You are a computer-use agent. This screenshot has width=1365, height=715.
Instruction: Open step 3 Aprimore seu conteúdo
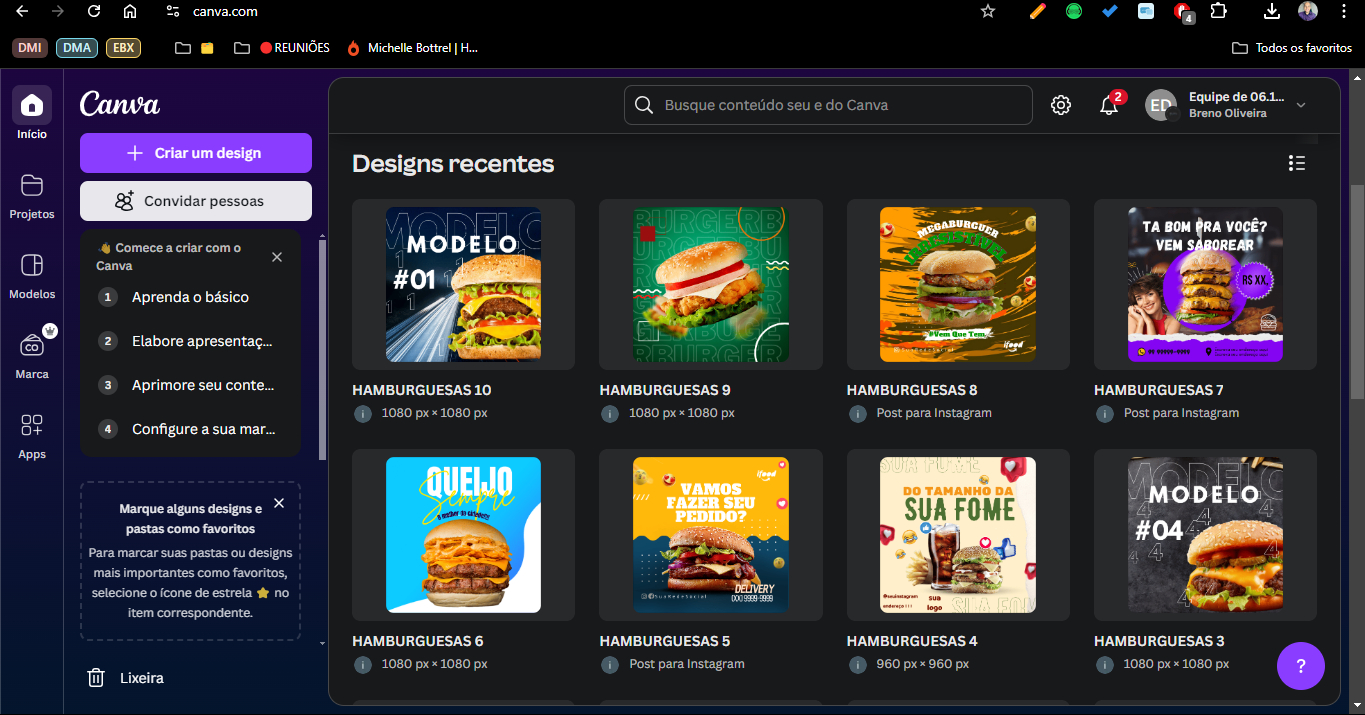pyautogui.click(x=190, y=385)
